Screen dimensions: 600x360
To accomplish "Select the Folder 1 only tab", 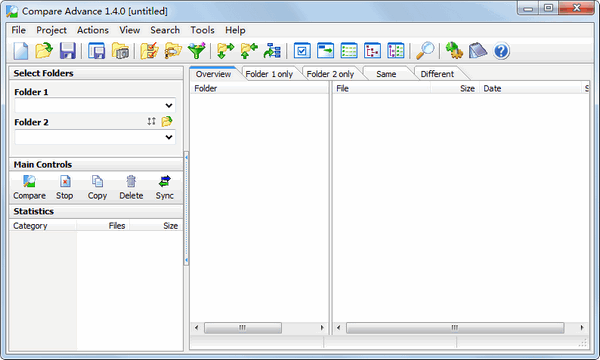I will click(269, 74).
